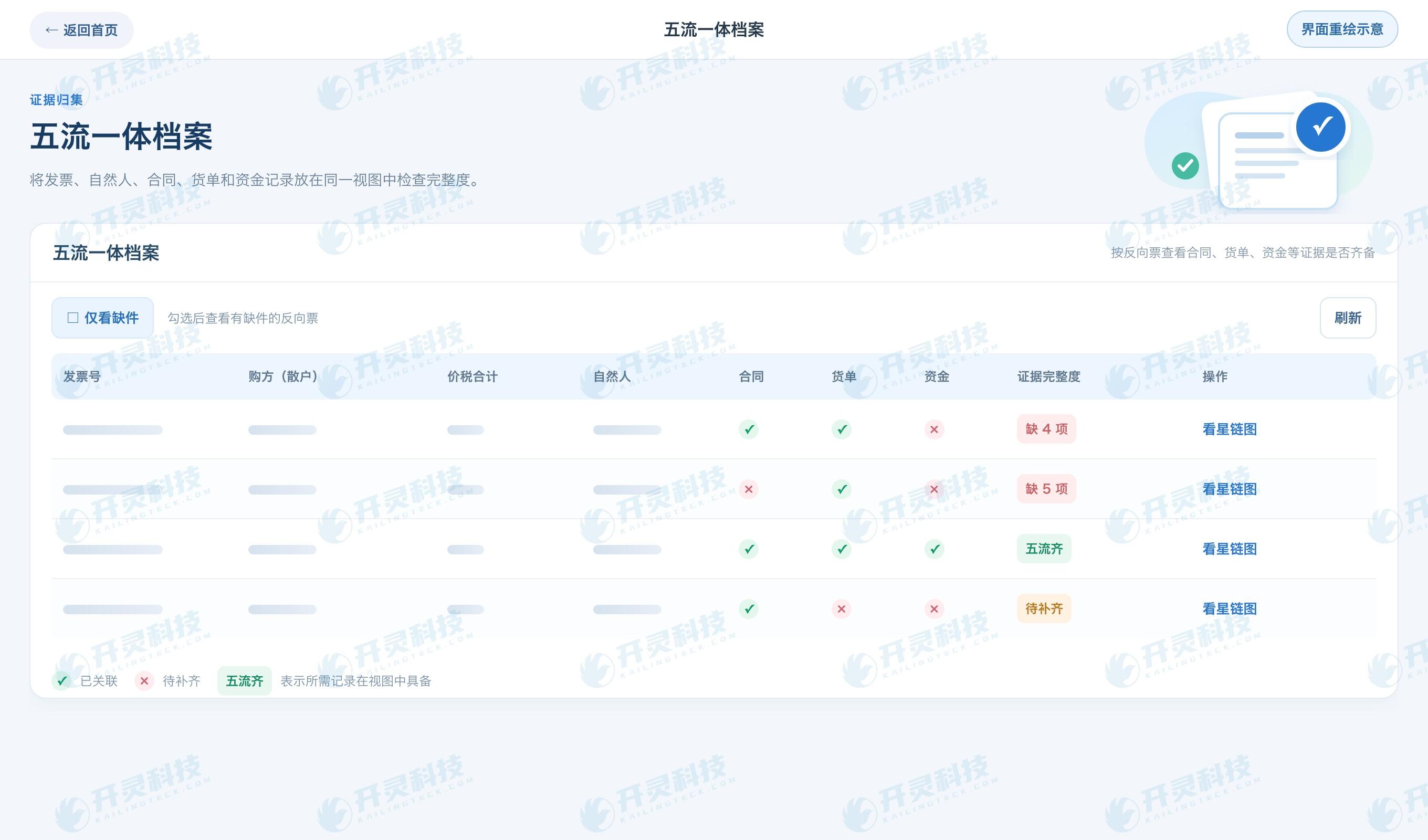Click 资金 check icon in 五流齐 row

[x=934, y=549]
